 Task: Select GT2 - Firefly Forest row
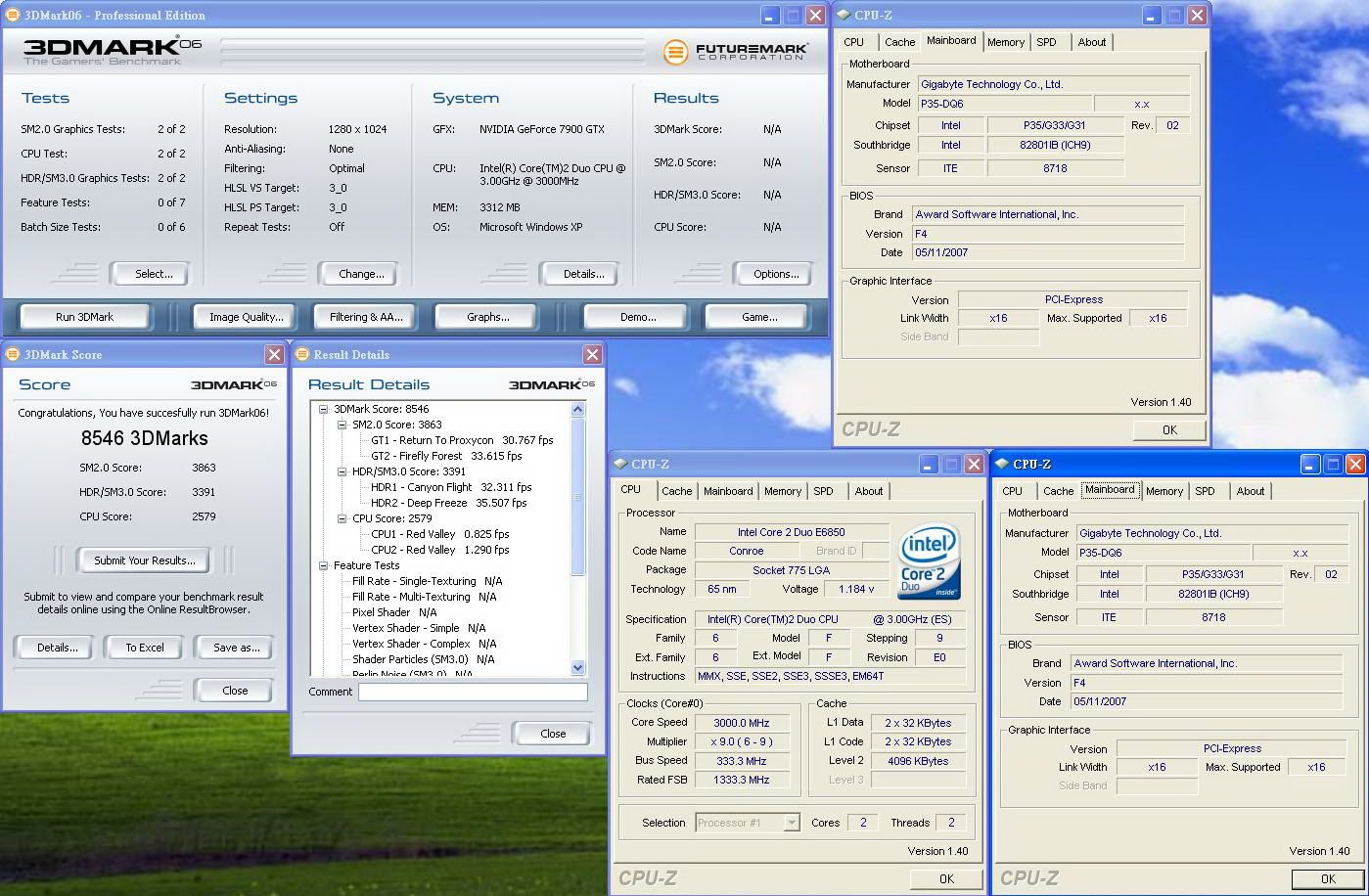(446, 456)
